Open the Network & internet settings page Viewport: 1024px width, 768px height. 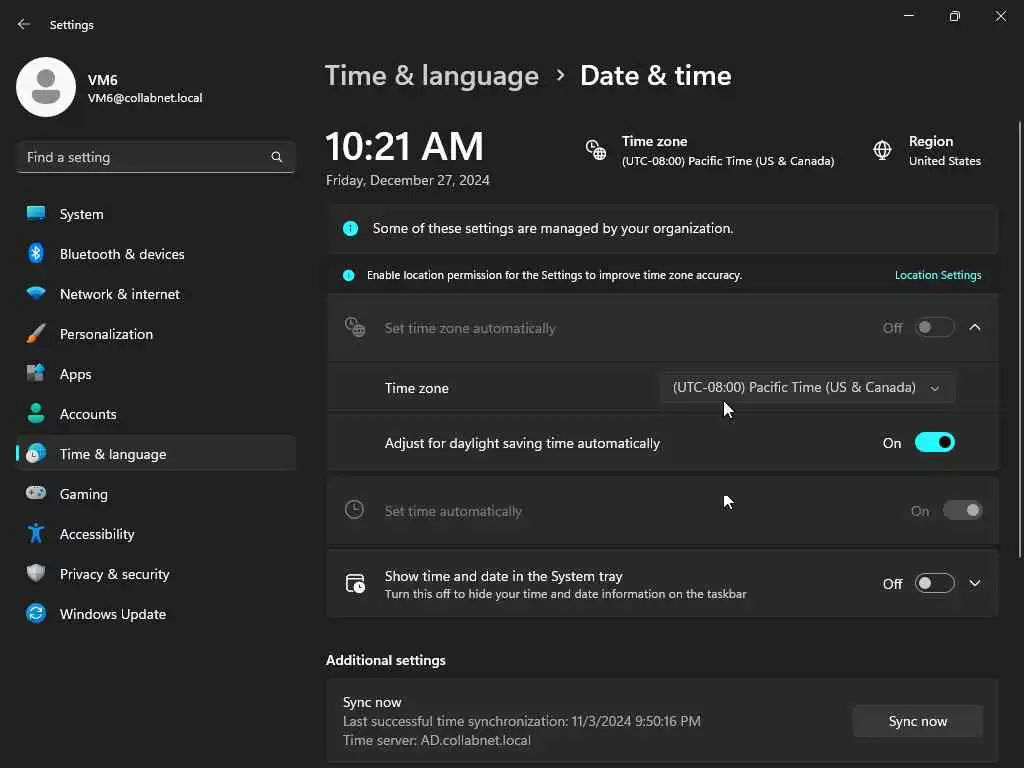120,294
